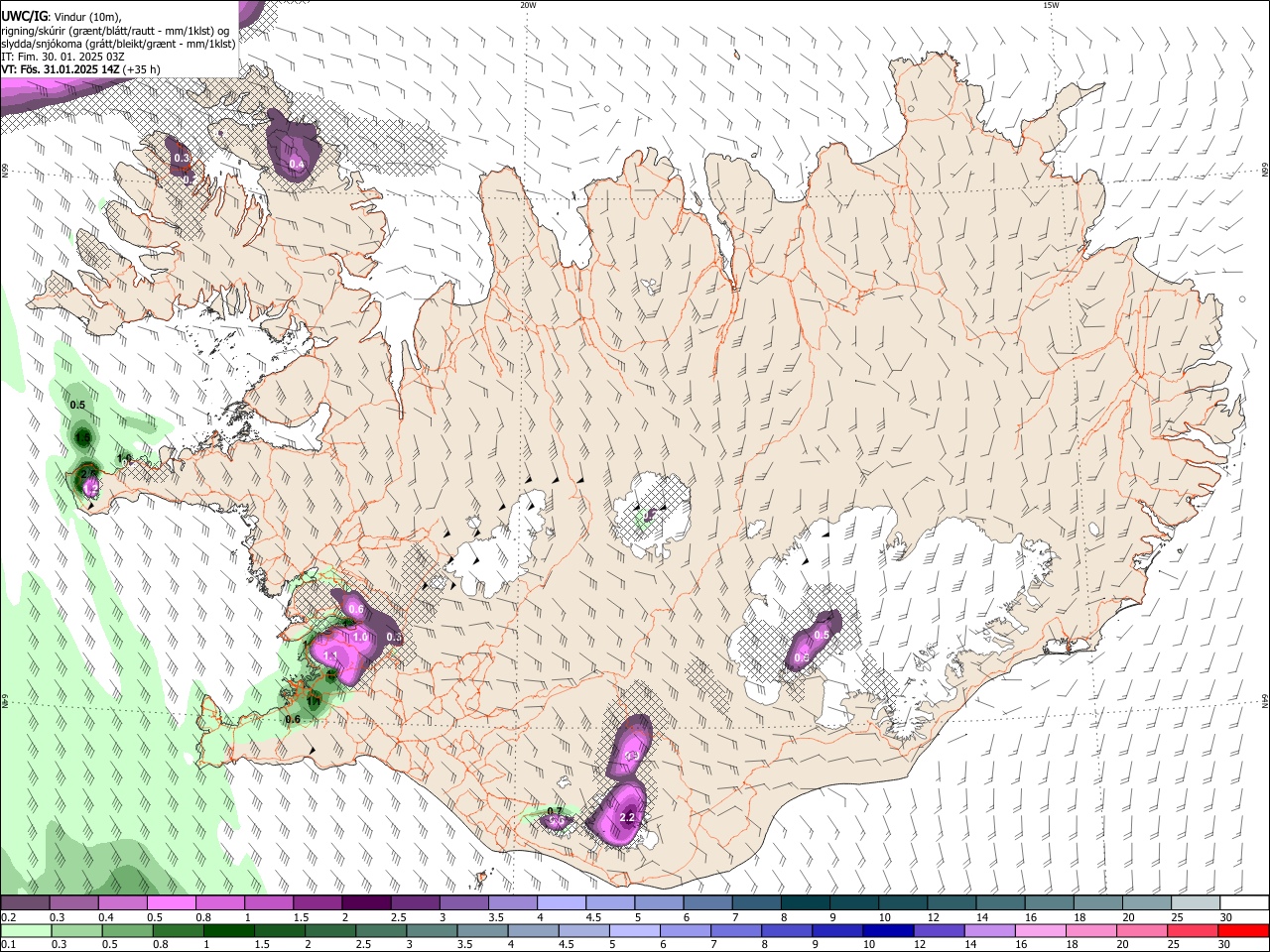Click the UWC/IG title text
This screenshot has width=1270, height=952.
pos(24,17)
